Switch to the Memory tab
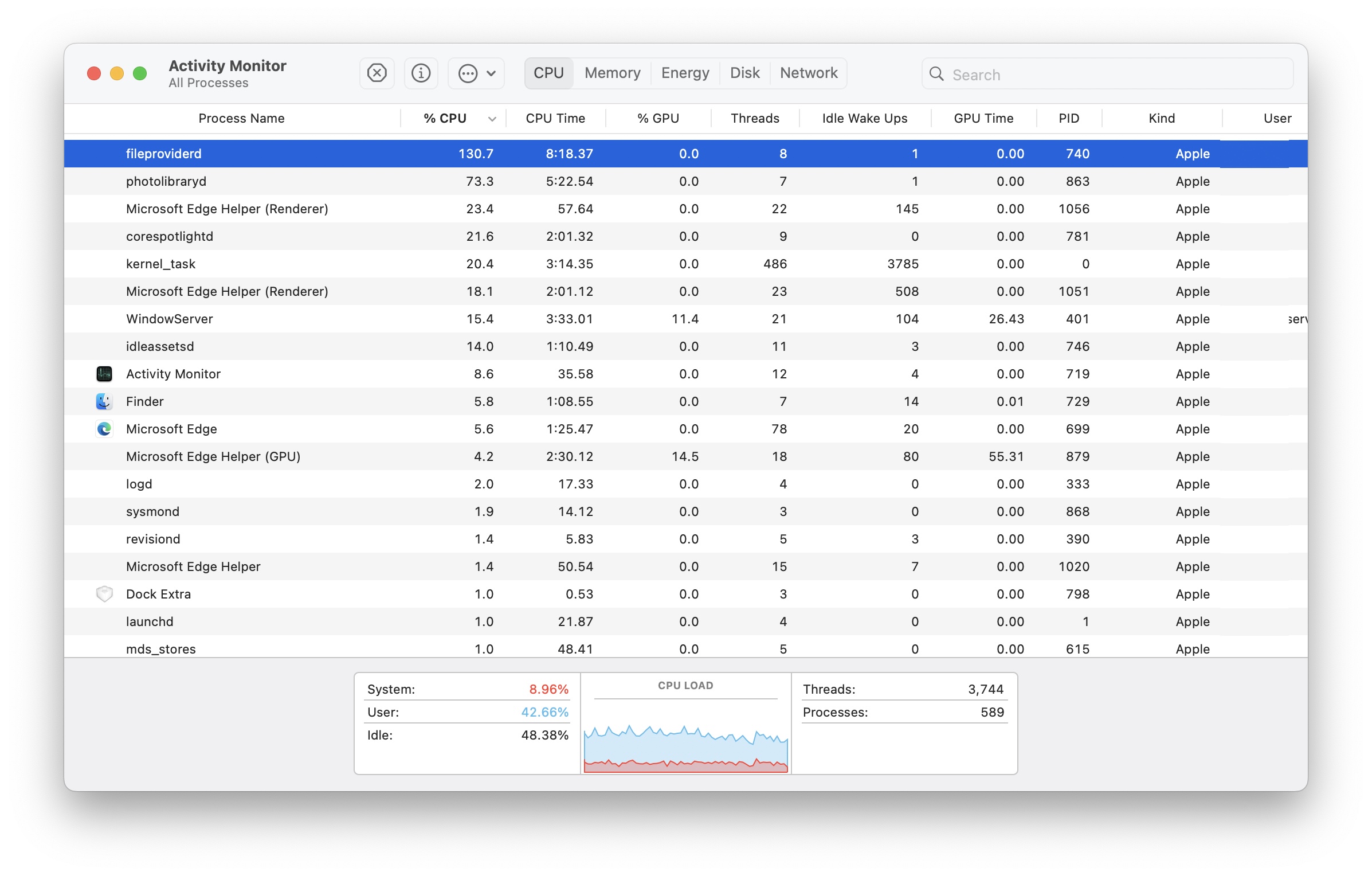 (x=612, y=73)
